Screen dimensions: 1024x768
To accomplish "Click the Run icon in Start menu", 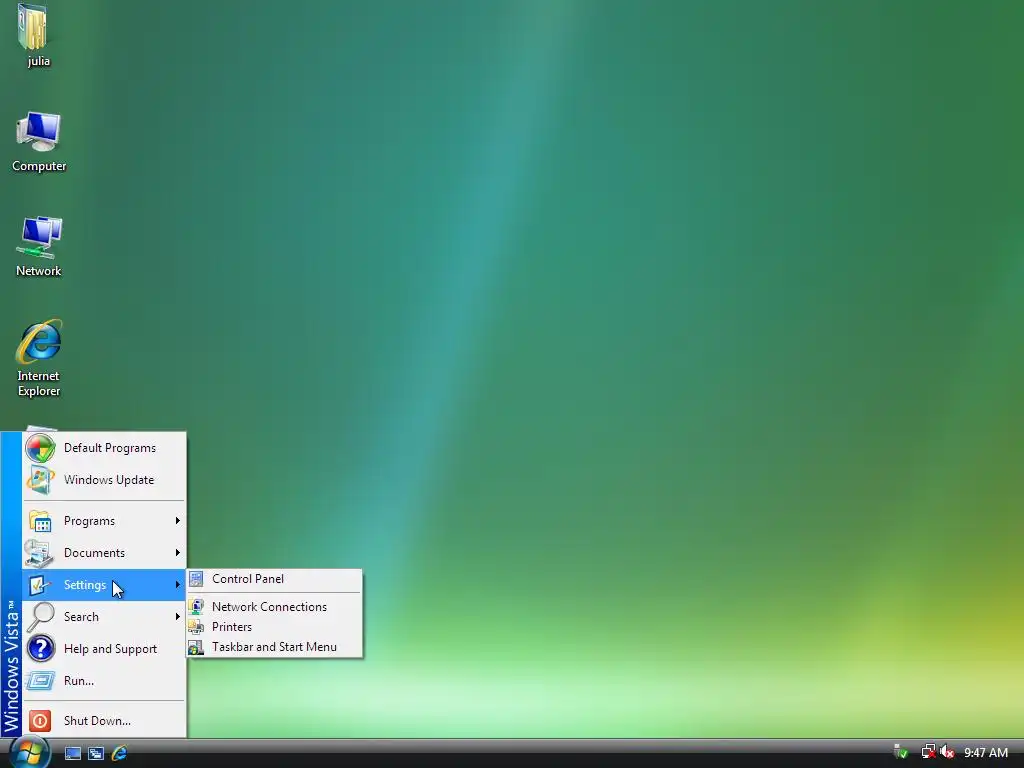I will pyautogui.click(x=40, y=680).
